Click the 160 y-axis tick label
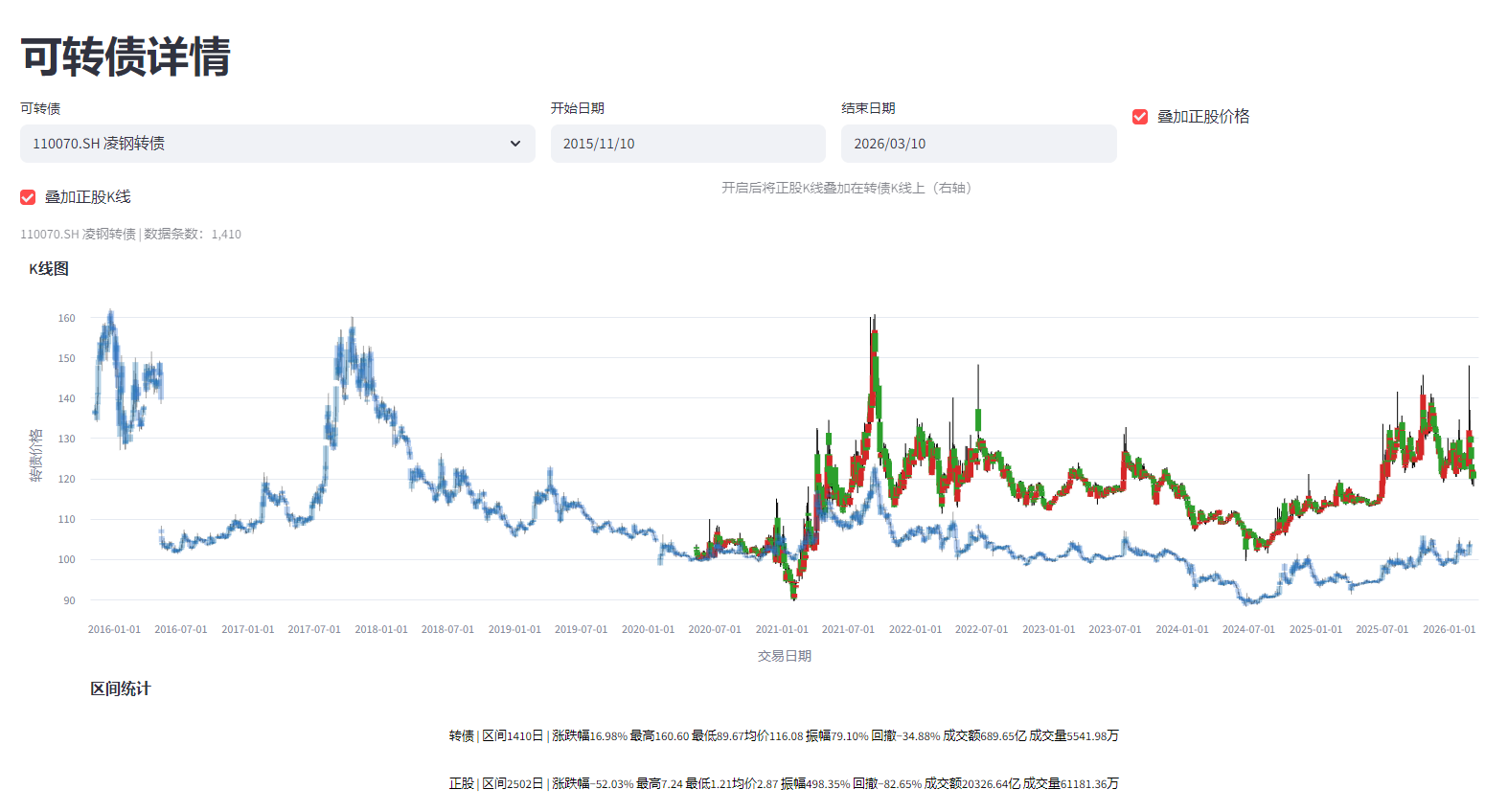This screenshot has height=812, width=1485. (66, 318)
